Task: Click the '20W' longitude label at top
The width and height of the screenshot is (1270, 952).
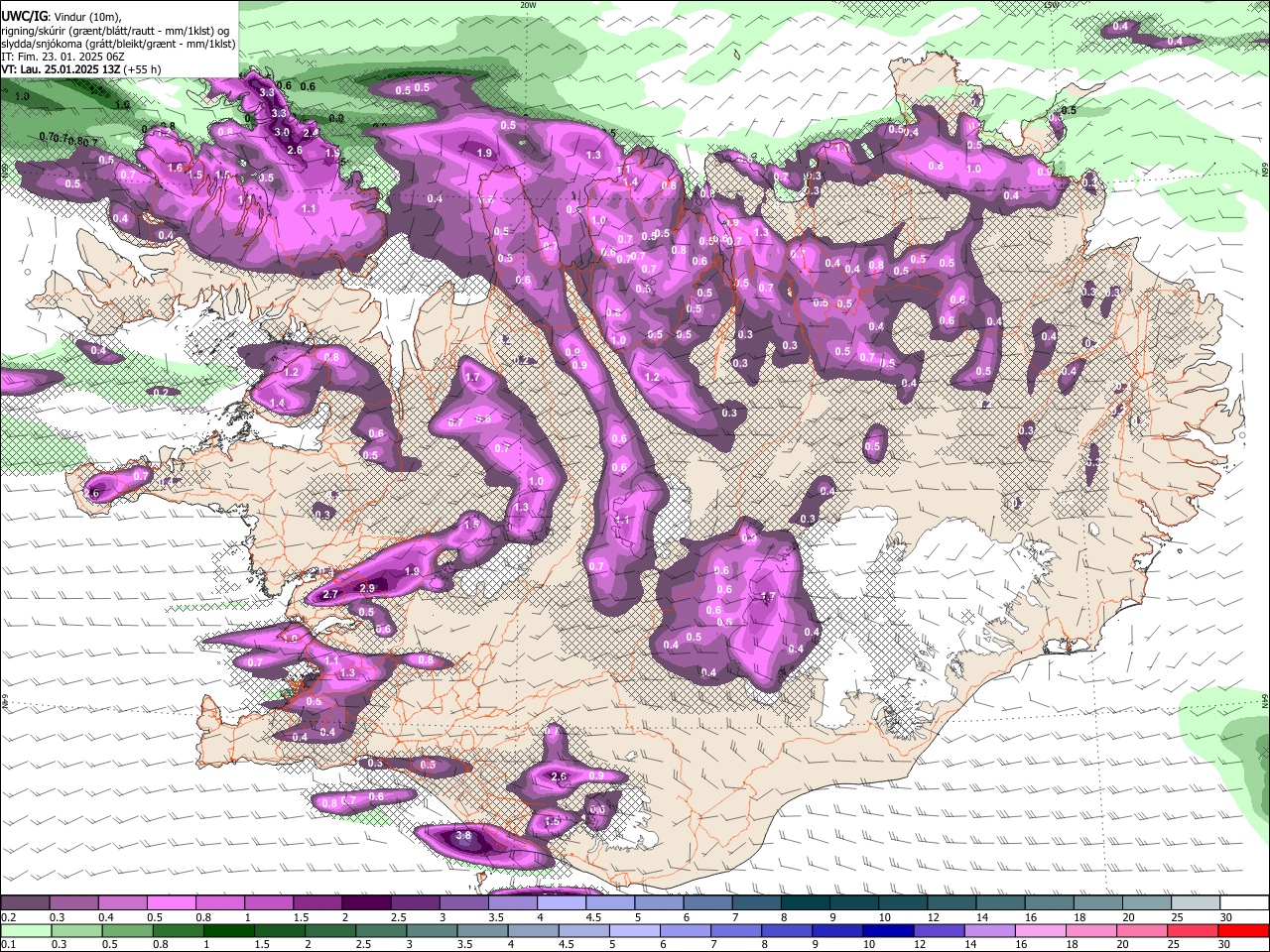Action: (528, 5)
